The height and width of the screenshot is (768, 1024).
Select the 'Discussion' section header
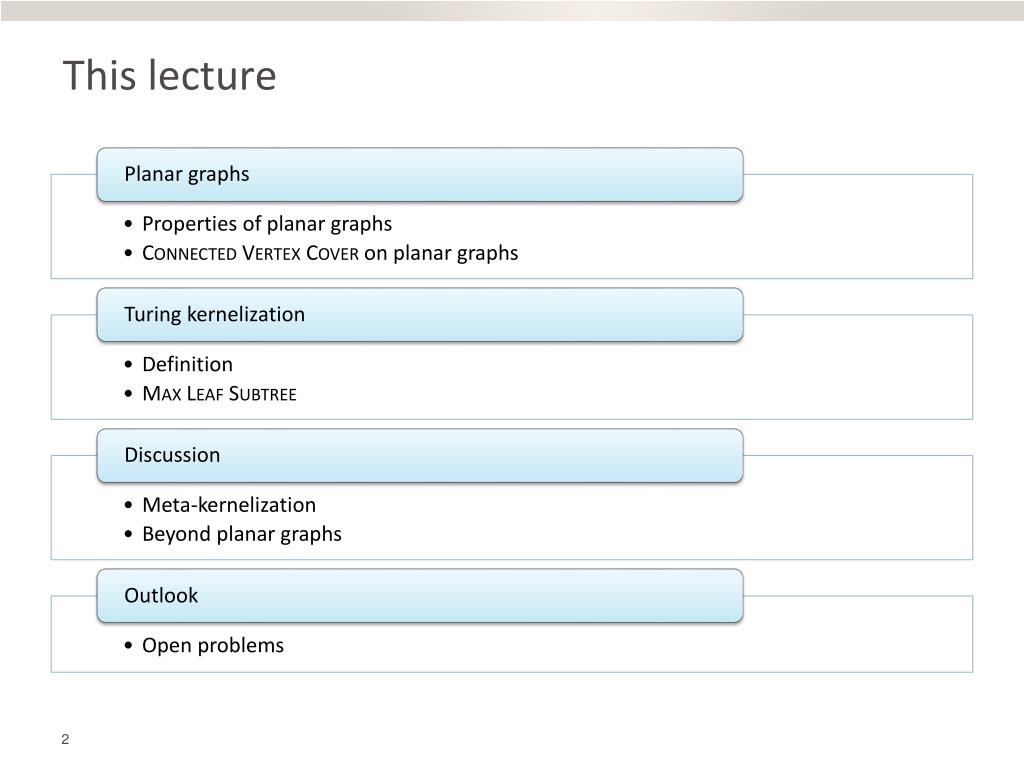coord(420,455)
